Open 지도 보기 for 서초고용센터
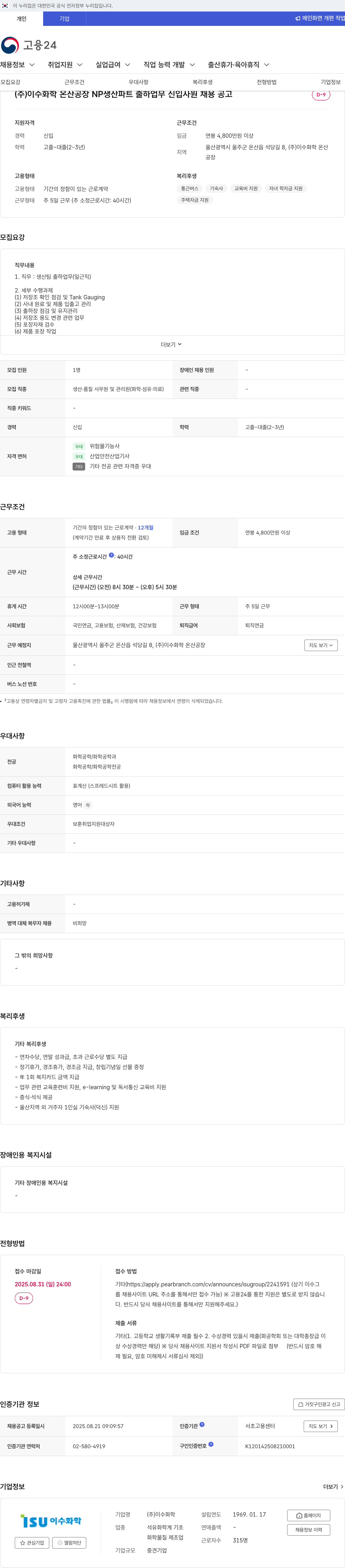345x1568 pixels. click(x=321, y=1426)
